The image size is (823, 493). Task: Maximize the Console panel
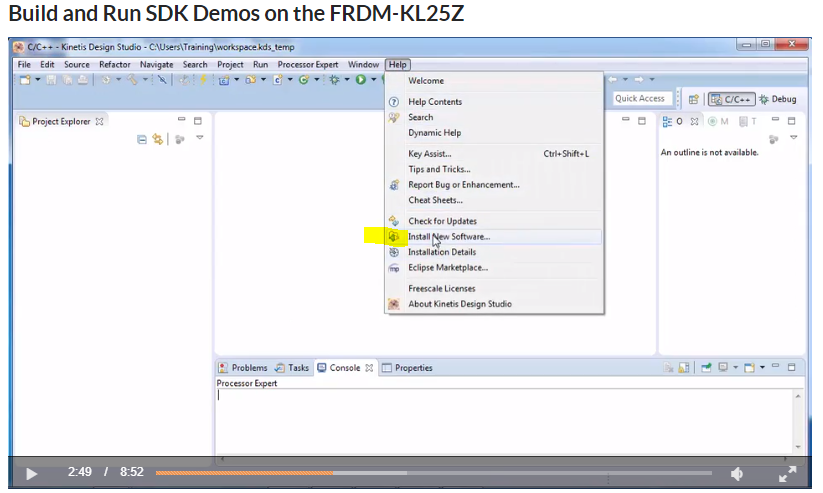(x=792, y=367)
